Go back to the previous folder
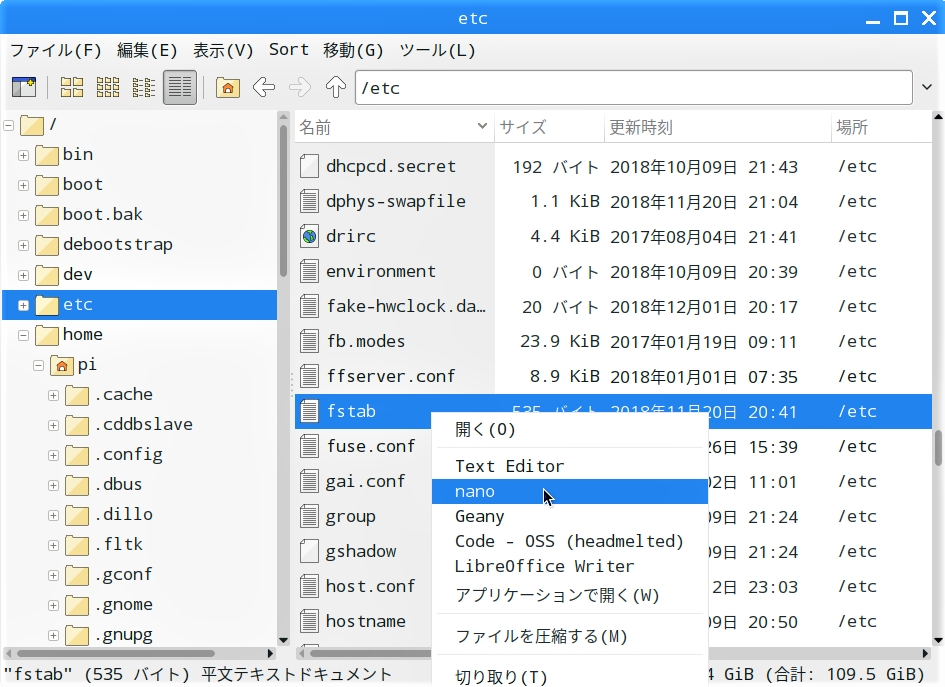 click(x=264, y=87)
